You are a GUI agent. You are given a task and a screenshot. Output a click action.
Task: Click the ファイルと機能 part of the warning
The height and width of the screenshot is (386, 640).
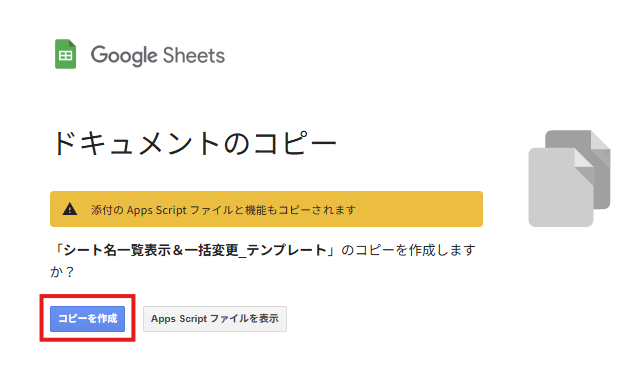coord(228,210)
